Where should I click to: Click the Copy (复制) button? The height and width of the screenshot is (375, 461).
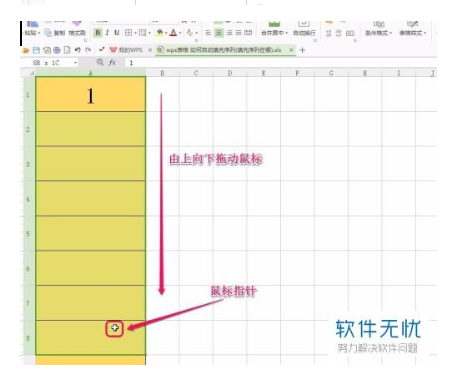pos(55,33)
